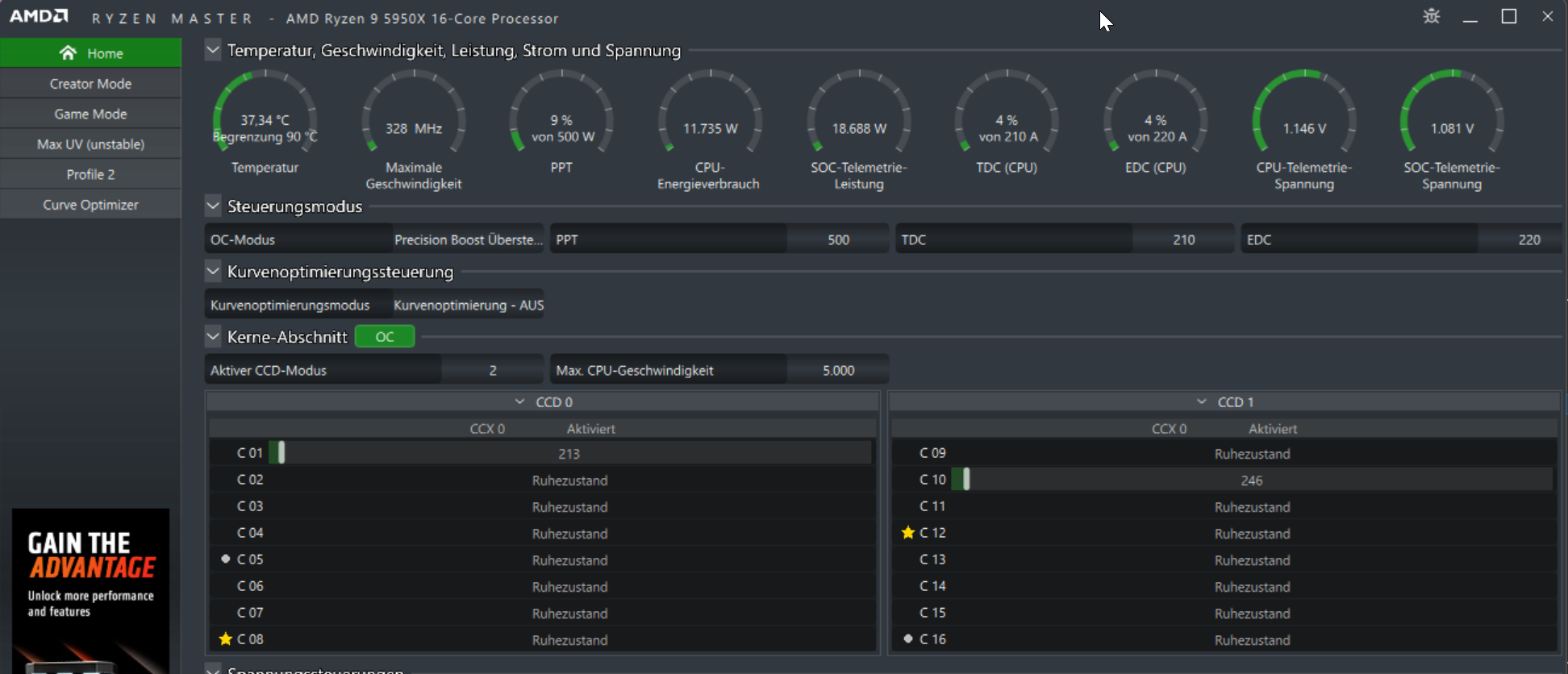Collapse the Steuerungsmodus section
Screen dimensions: 1568x674
point(213,206)
